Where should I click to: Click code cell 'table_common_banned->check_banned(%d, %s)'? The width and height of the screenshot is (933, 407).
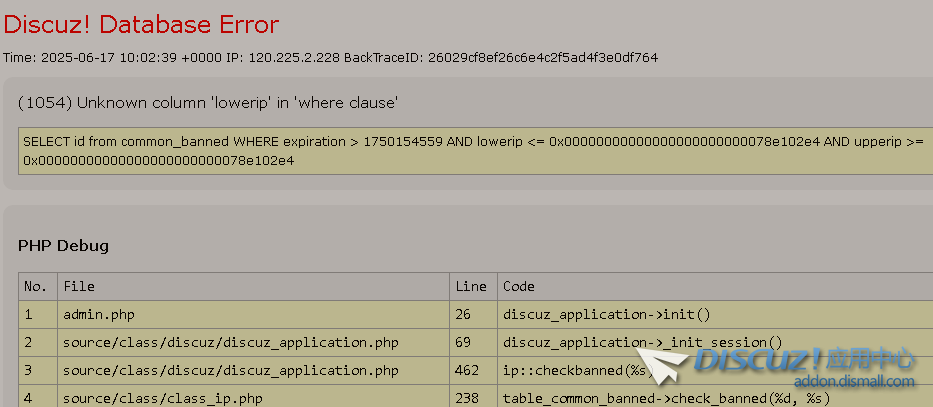click(715, 396)
